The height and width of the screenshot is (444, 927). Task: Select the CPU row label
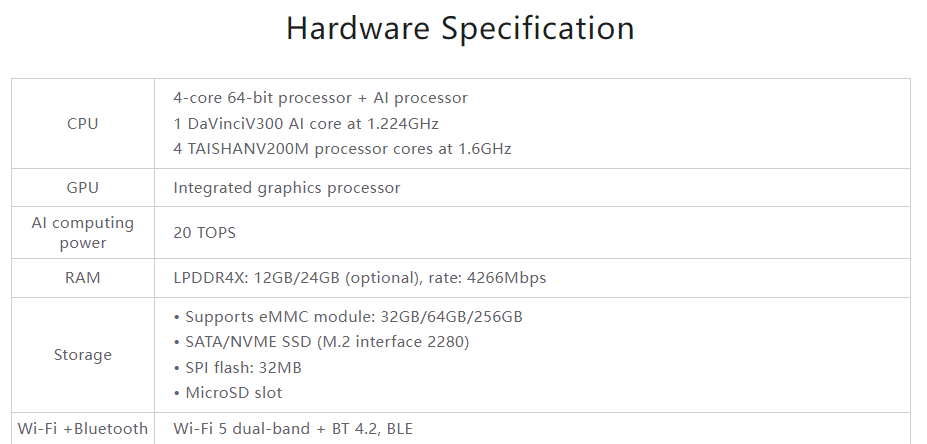coord(83,124)
